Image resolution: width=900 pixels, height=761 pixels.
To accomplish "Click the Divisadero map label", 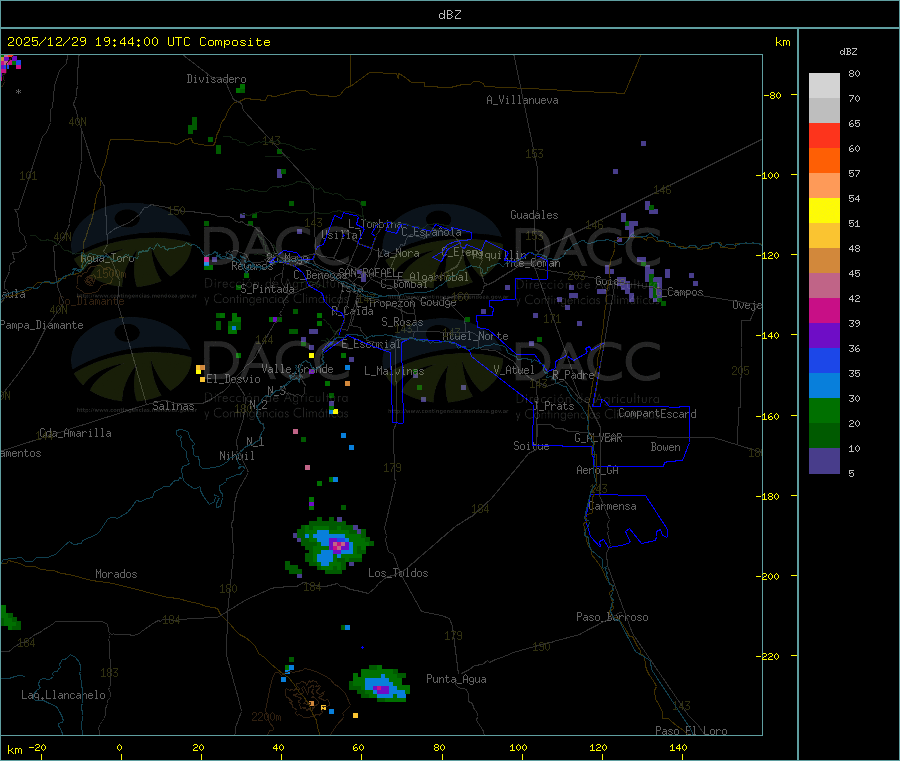I will (216, 79).
